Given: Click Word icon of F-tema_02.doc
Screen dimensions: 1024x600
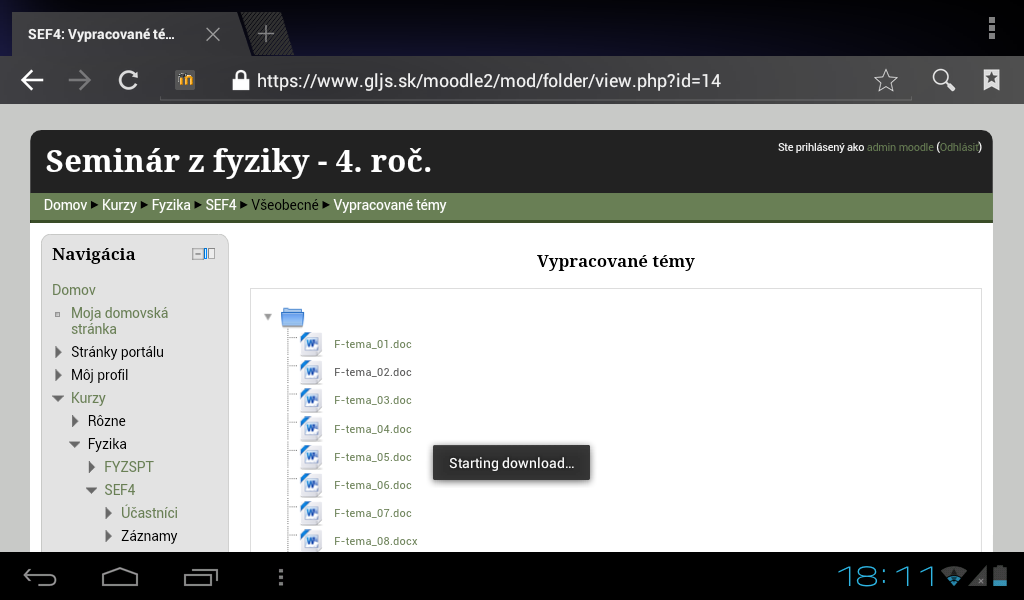Looking at the screenshot, I should coord(311,371).
